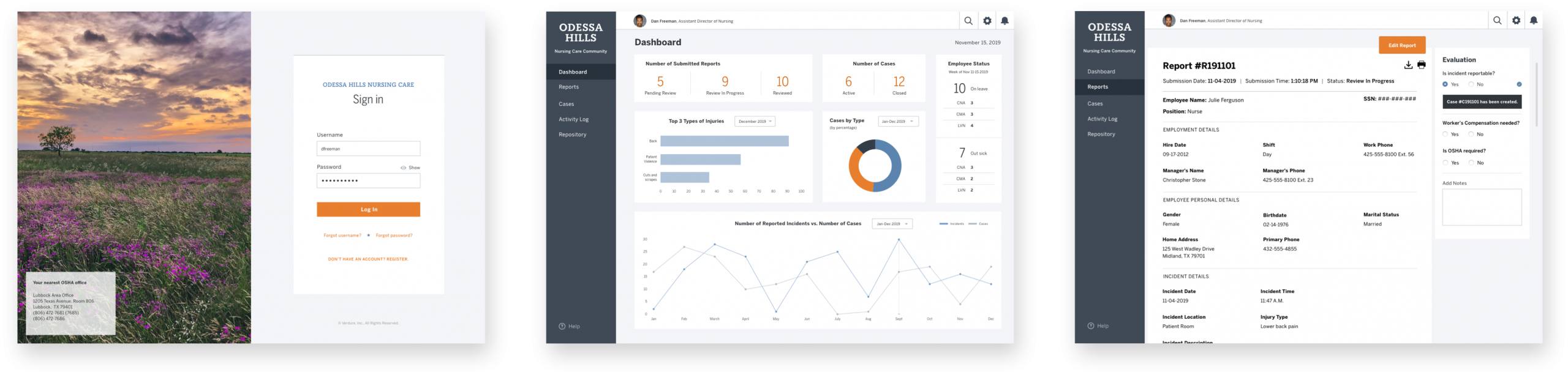Open the Incidents vs. Cases date-range dropdown
Screen dimensions: 1568x375
[892, 224]
